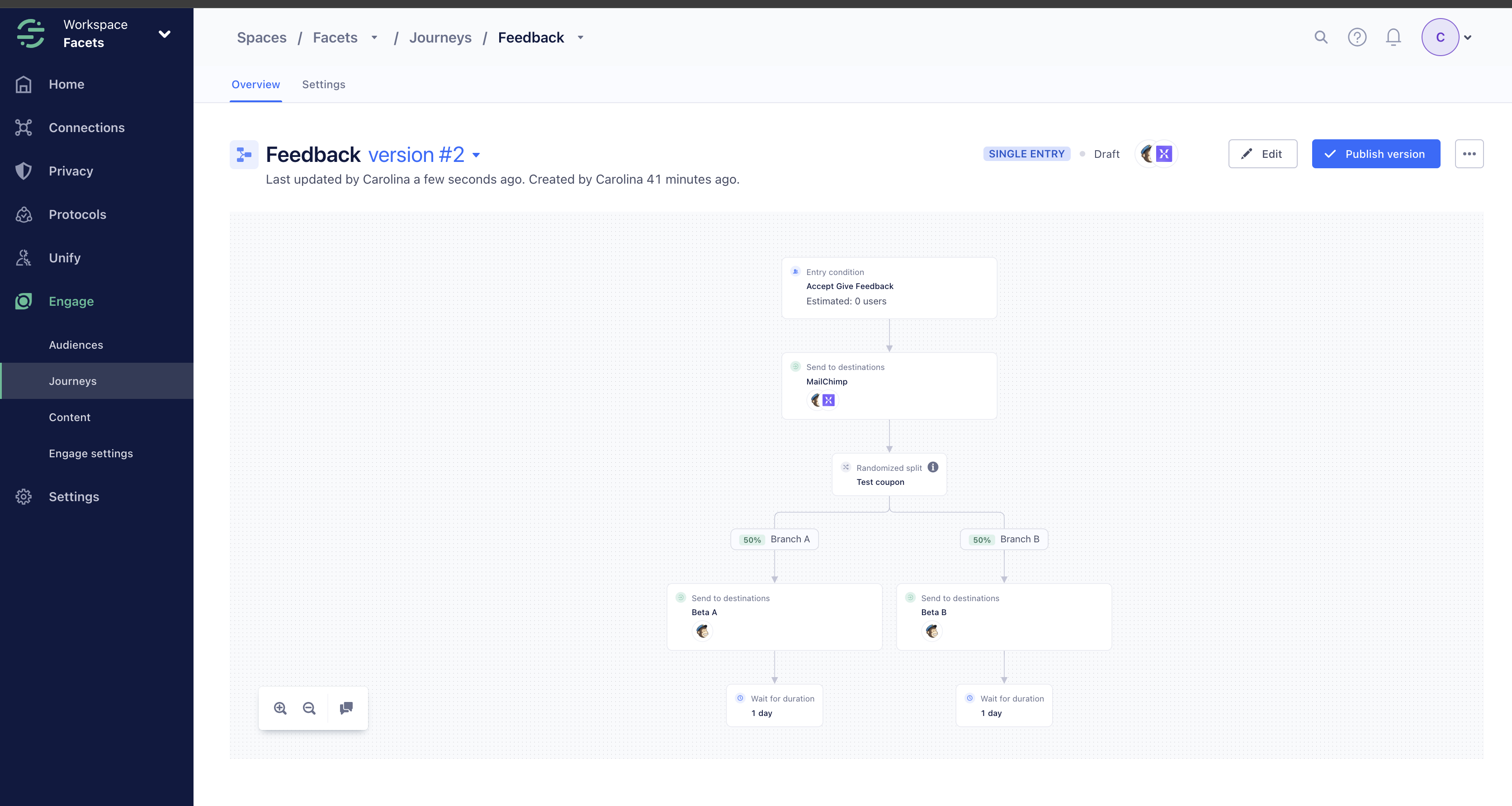
Task: Click the Publish version button
Action: (x=1376, y=154)
